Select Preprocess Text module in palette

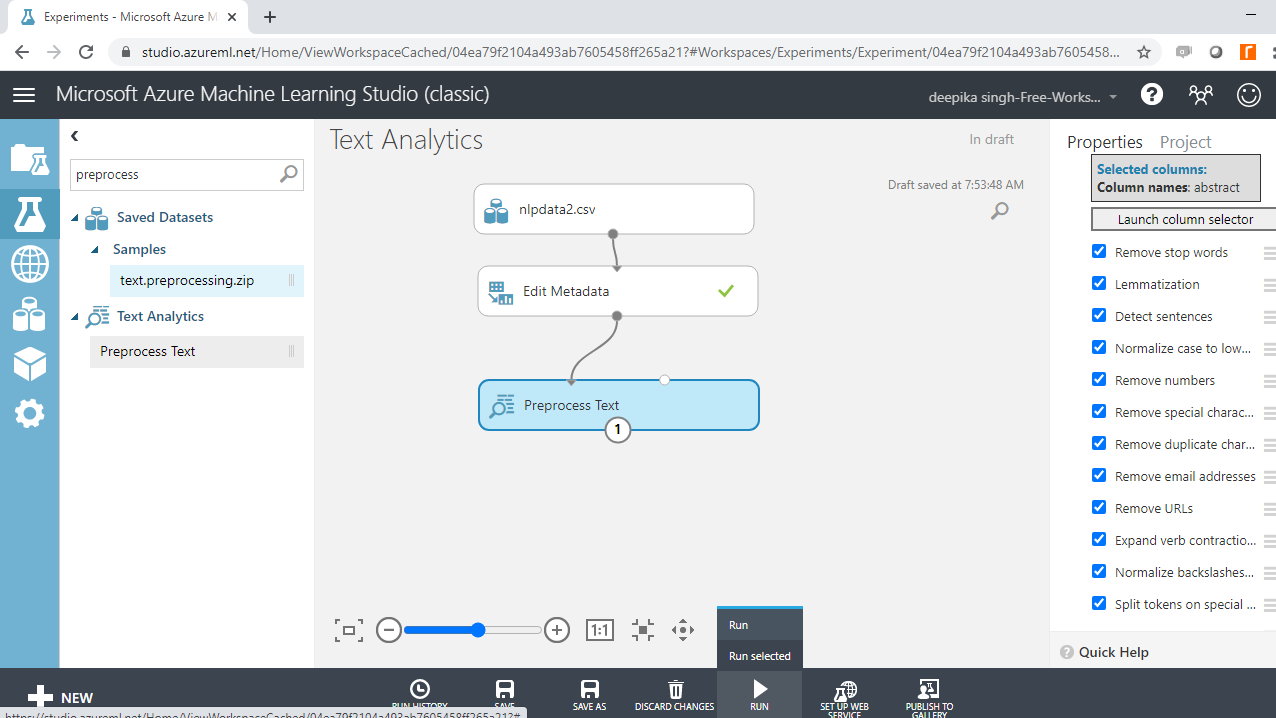197,352
